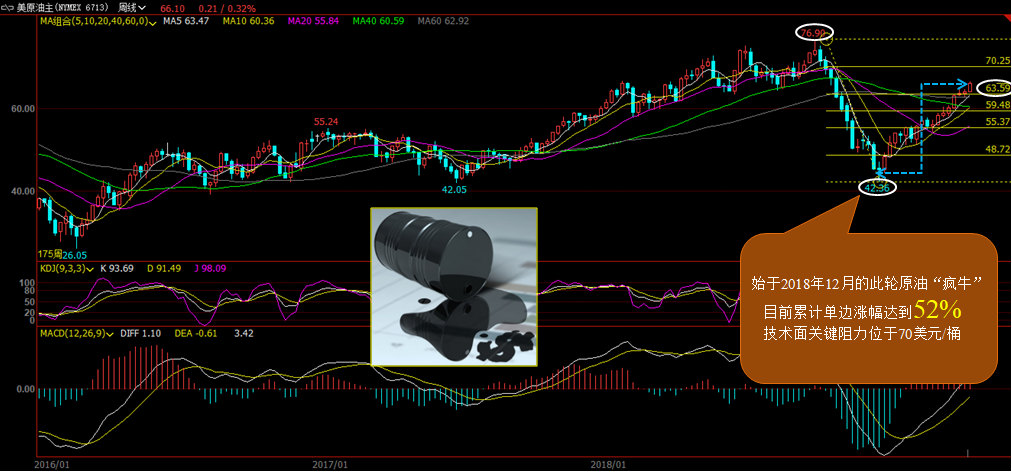Select the MA20 55.84 legend label
This screenshot has width=1012, height=472.
pos(312,21)
